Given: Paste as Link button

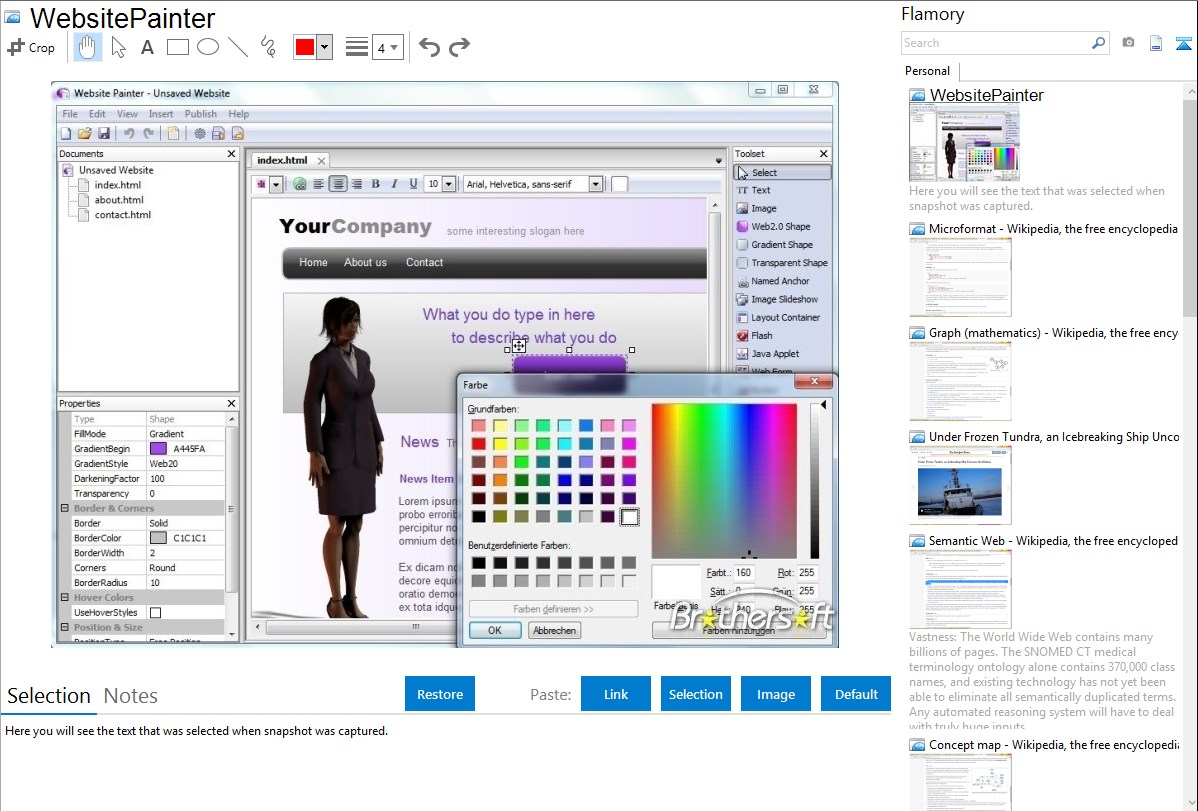Looking at the screenshot, I should (x=616, y=694).
